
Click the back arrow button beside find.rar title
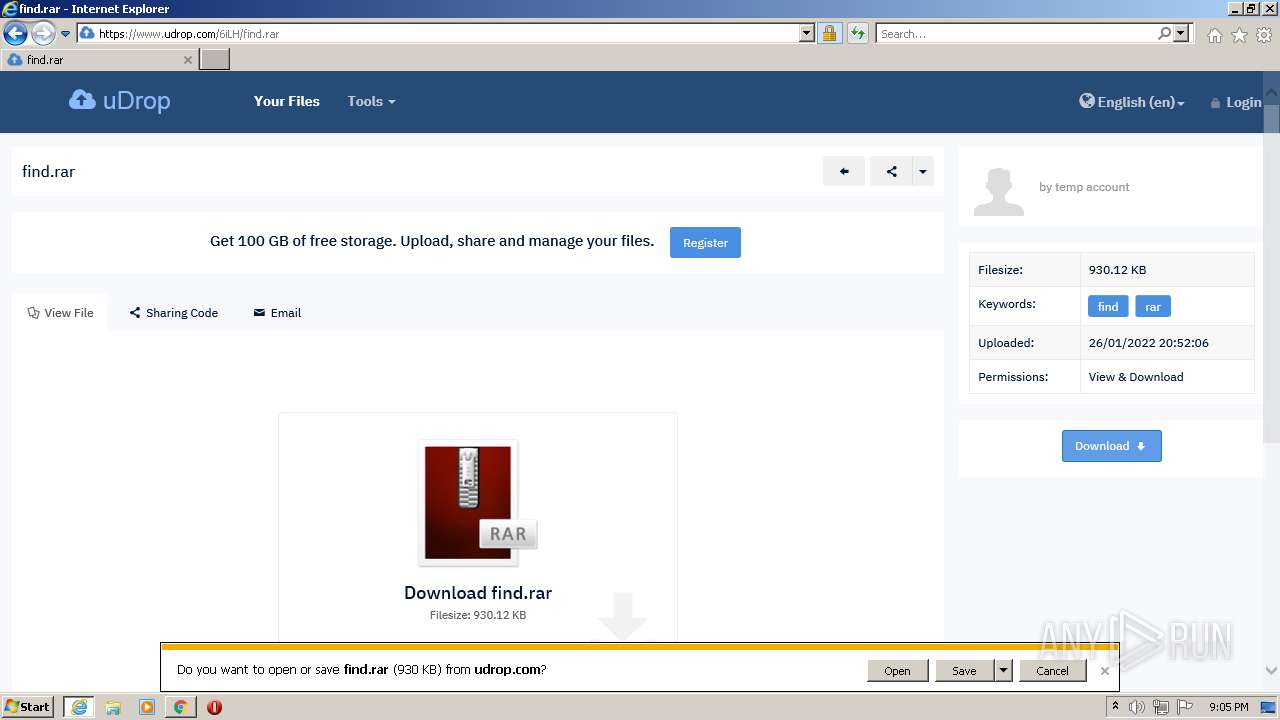(x=844, y=171)
